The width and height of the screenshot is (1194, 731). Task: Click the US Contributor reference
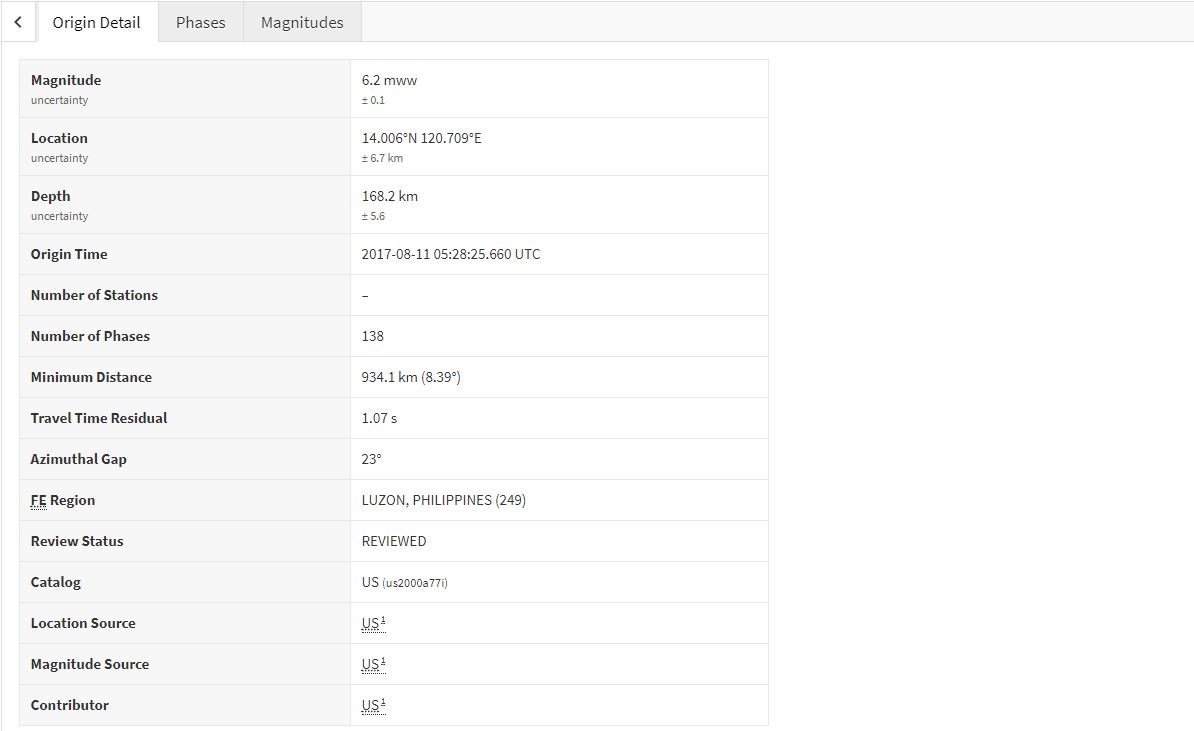(x=372, y=705)
